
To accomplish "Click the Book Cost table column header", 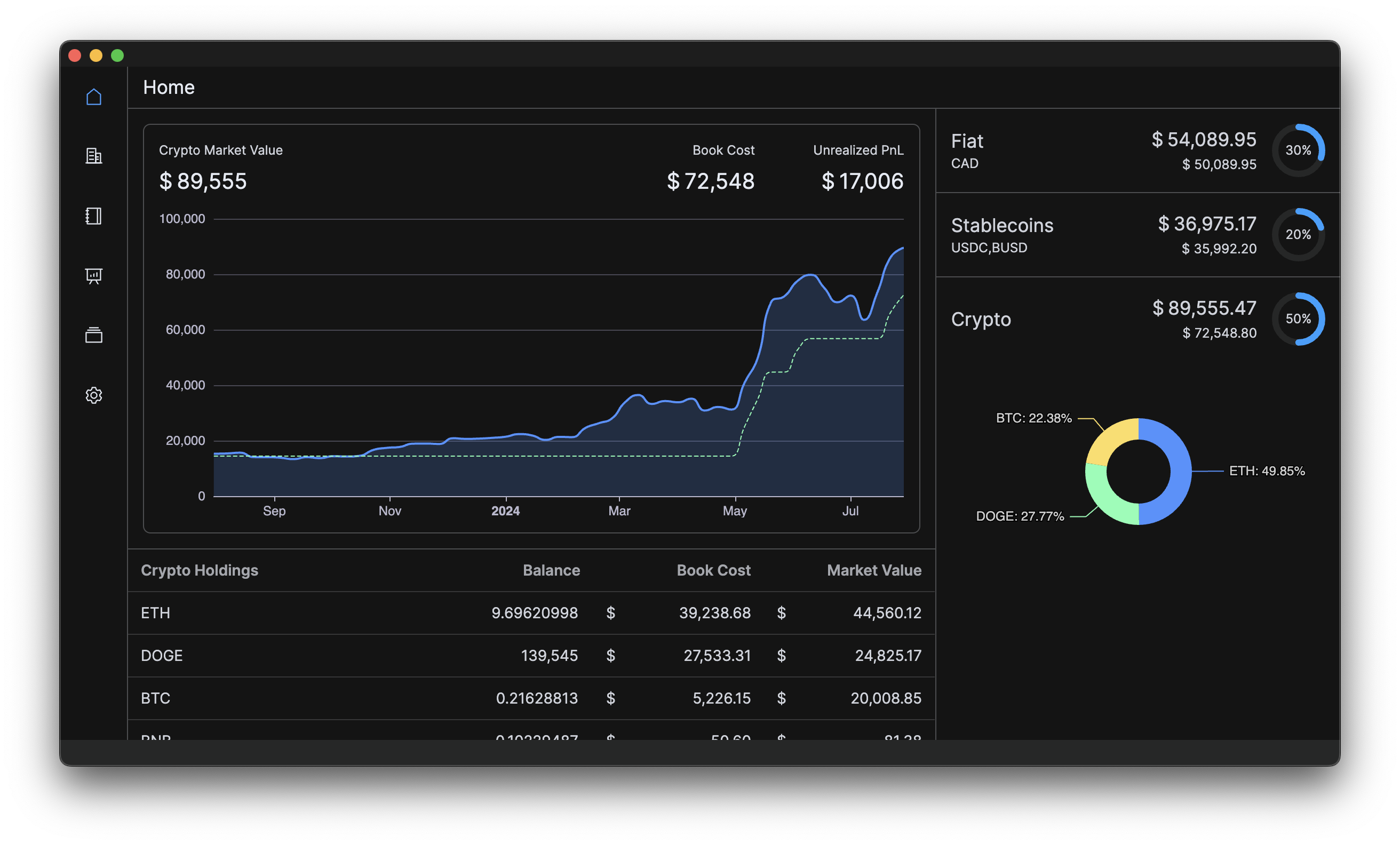I will pyautogui.click(x=713, y=570).
